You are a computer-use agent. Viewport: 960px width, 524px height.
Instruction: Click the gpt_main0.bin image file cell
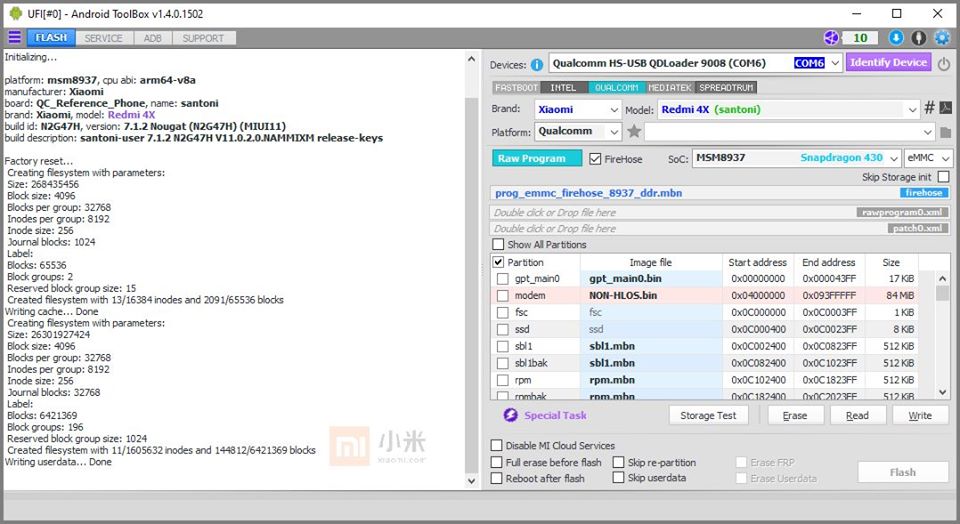(651, 279)
